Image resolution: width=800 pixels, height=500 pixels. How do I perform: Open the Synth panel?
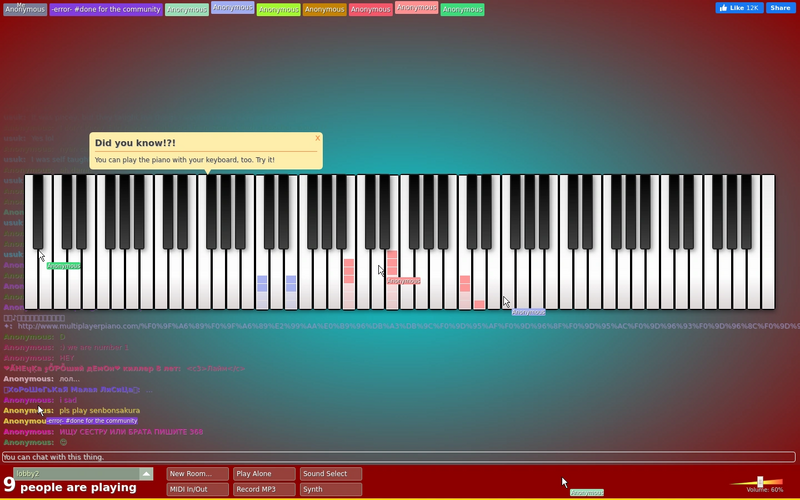point(331,489)
